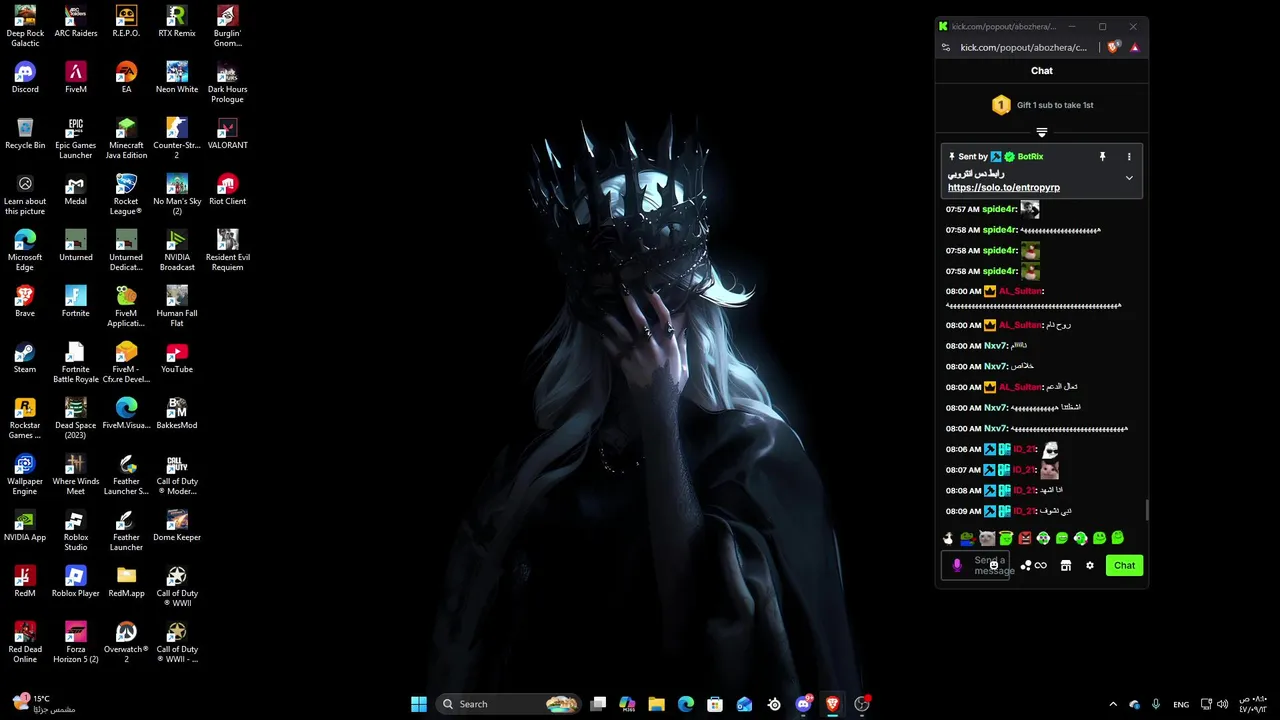This screenshot has width=1280, height=720.
Task: Select the crying cat emote
Action: pos(987,538)
